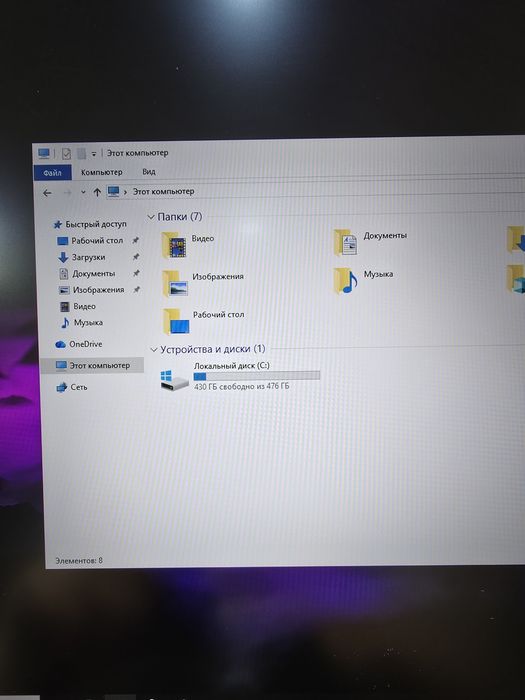Click the Элементов: 8 status bar text

click(x=79, y=560)
